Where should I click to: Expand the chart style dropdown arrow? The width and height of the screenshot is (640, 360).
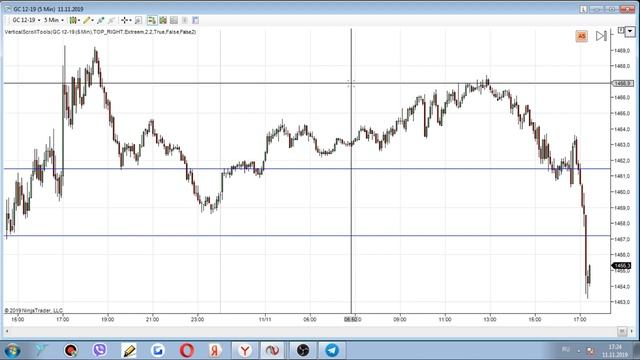coord(79,20)
